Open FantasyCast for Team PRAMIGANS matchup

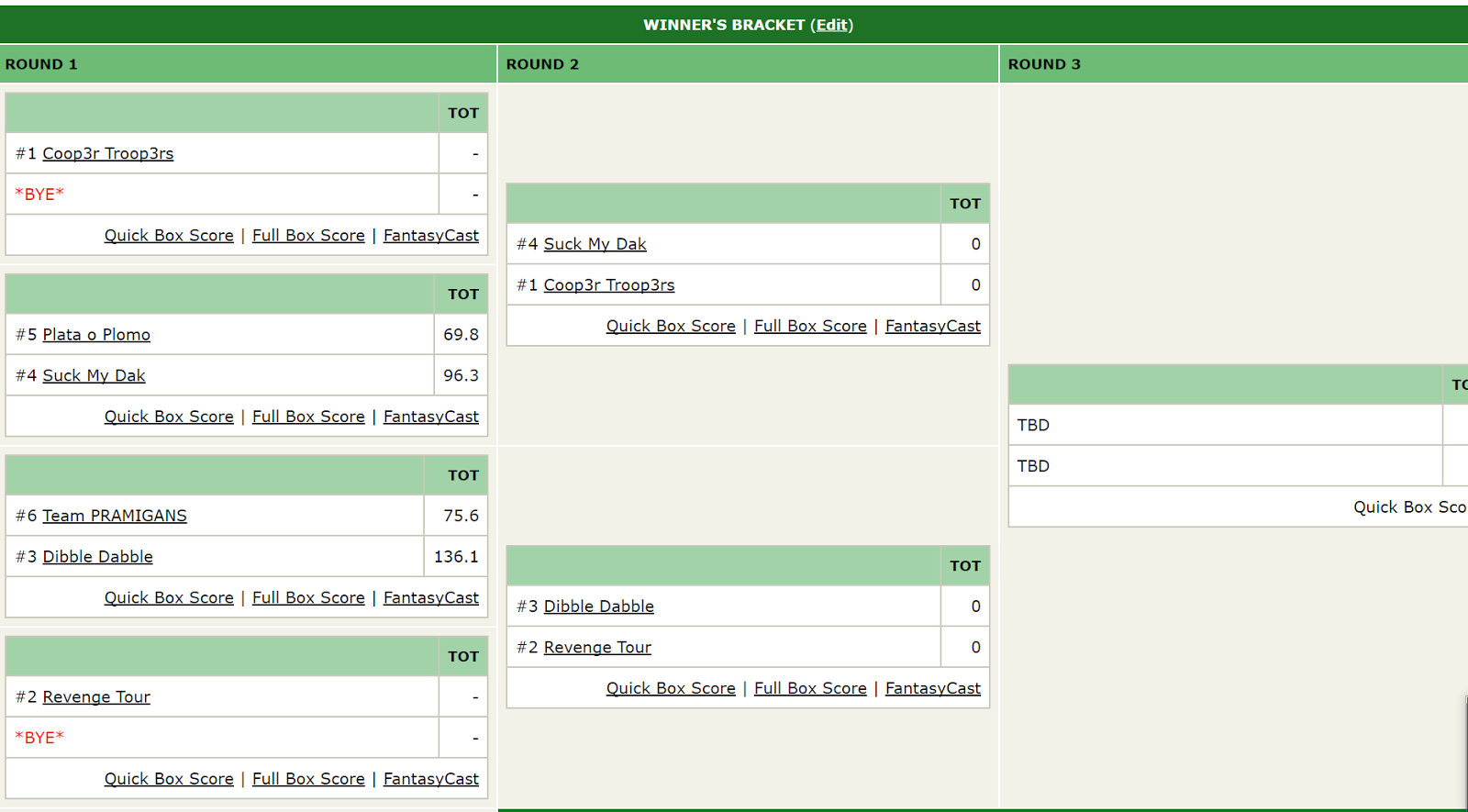[x=430, y=598]
